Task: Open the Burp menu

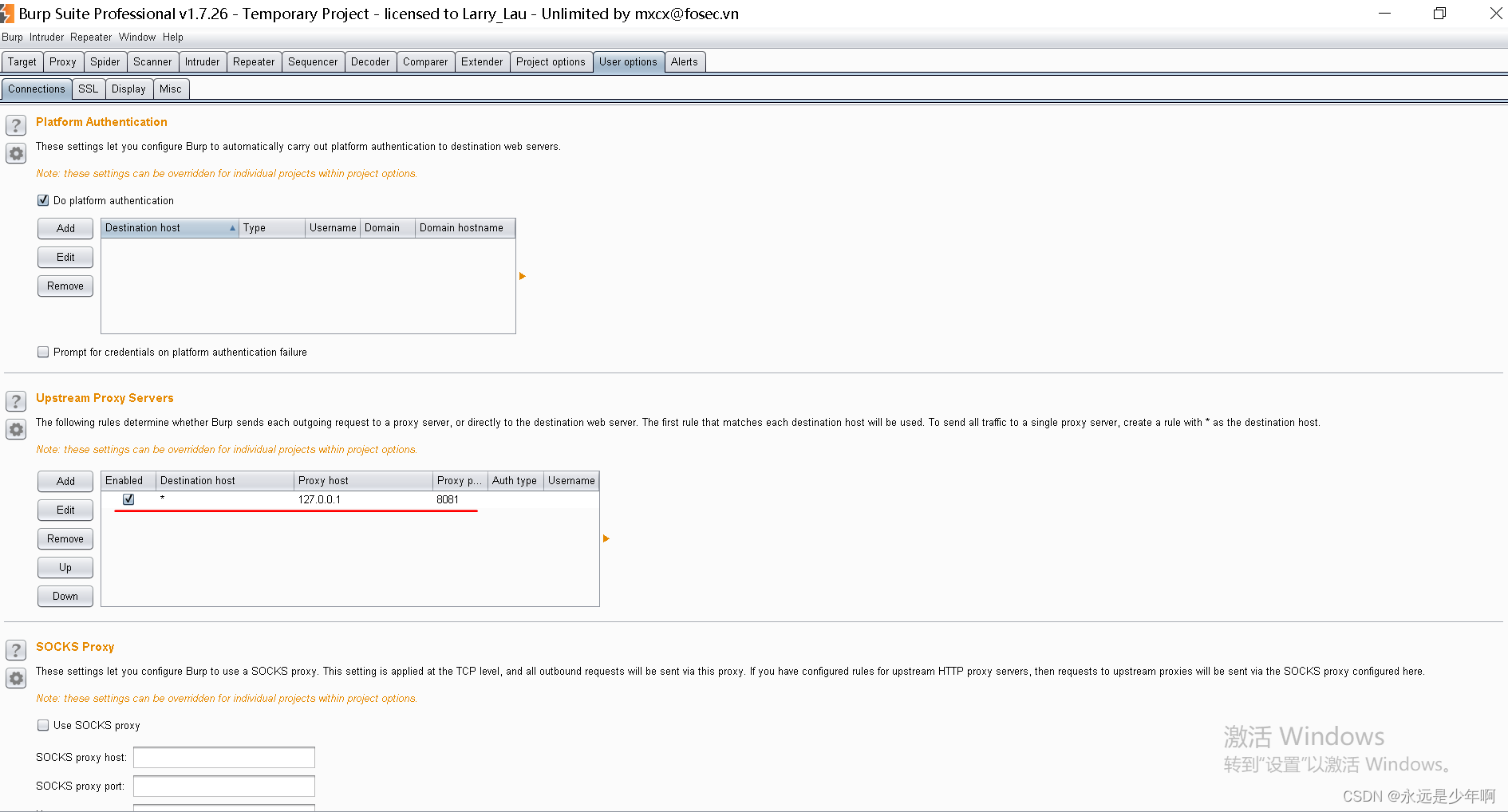Action: [12, 37]
